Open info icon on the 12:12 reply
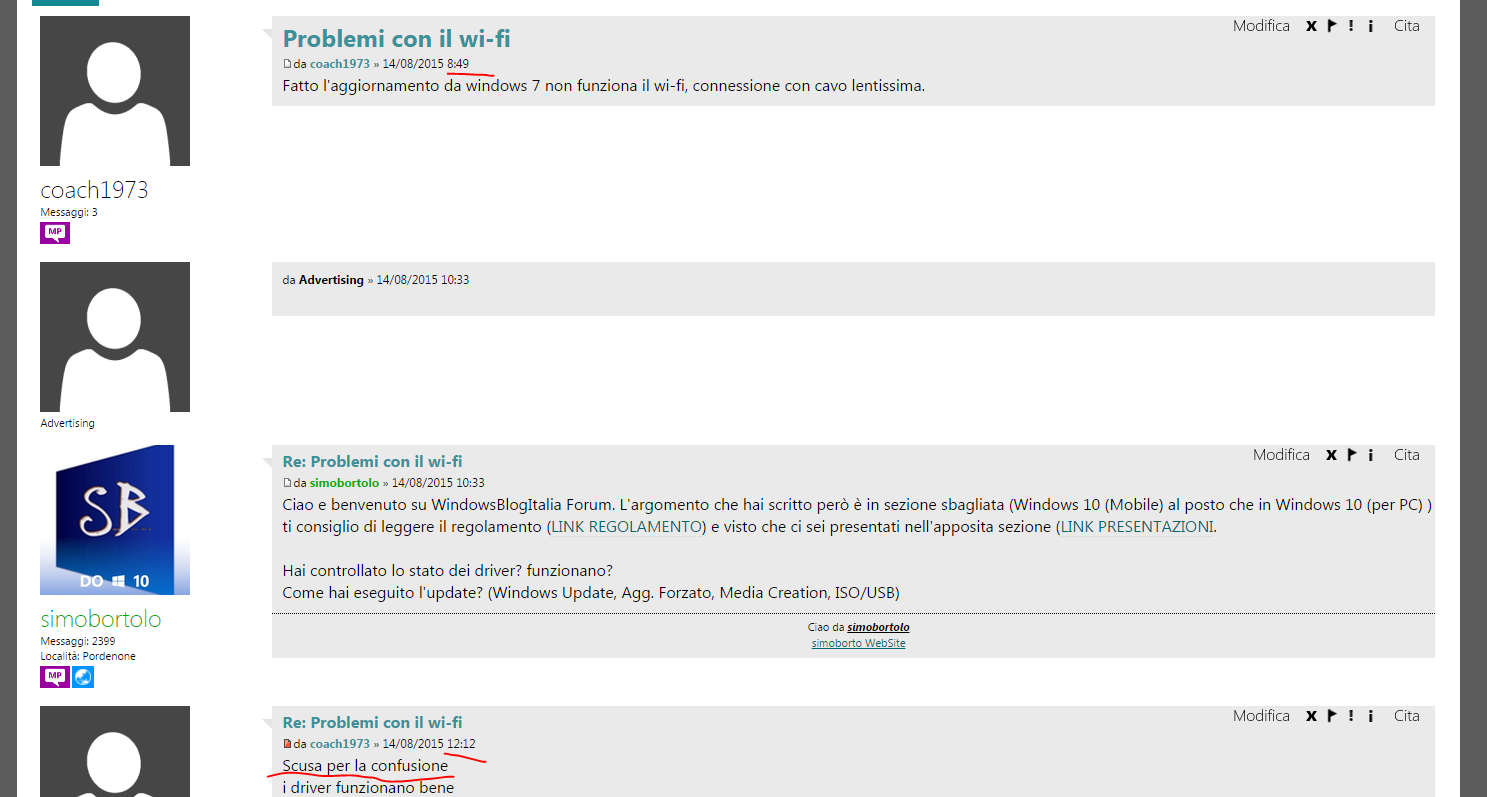The height and width of the screenshot is (797, 1487). pyautogui.click(x=1370, y=716)
